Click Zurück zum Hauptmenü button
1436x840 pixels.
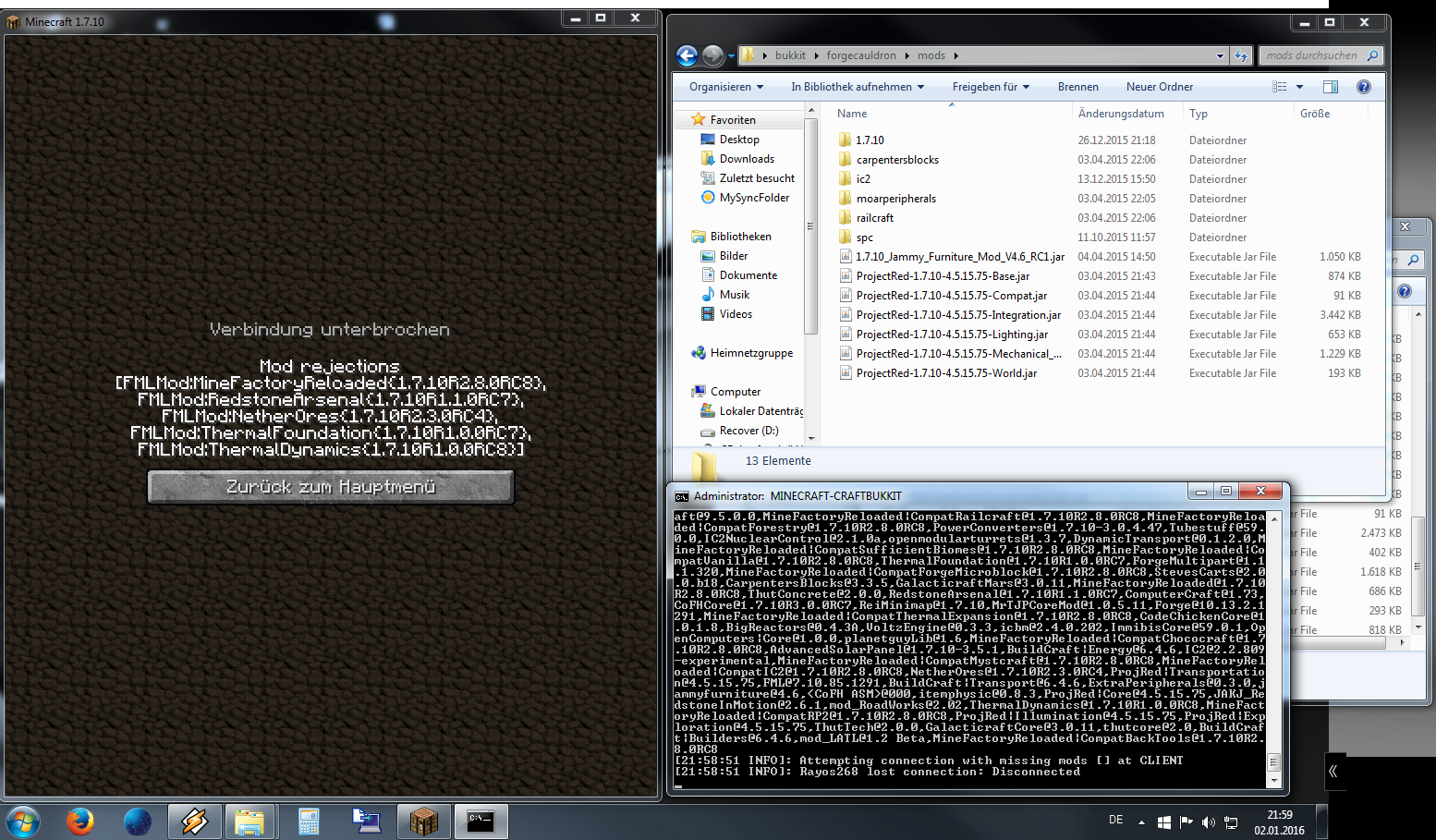pyautogui.click(x=331, y=487)
